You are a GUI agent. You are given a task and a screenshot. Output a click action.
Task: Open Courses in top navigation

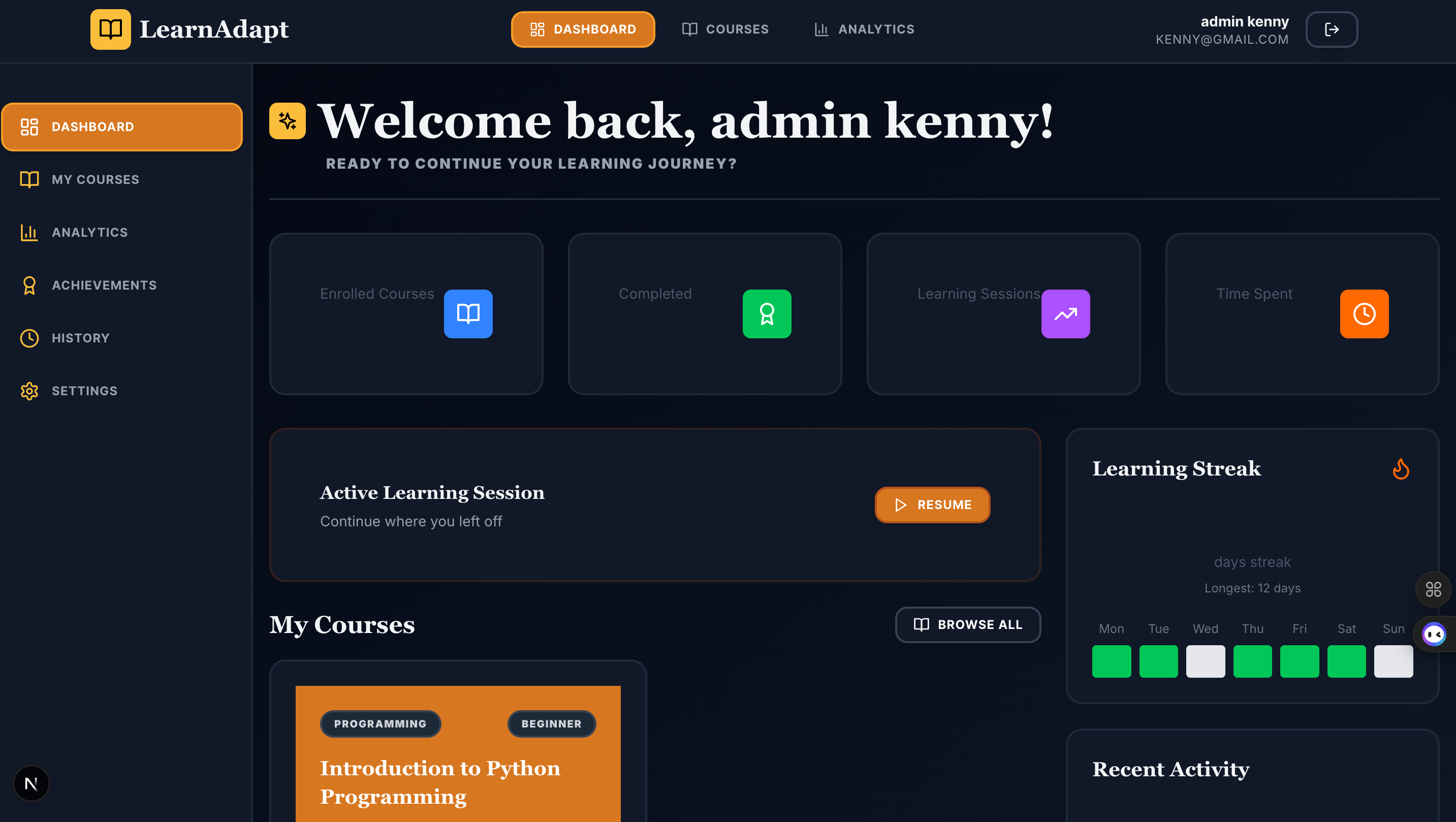(725, 29)
